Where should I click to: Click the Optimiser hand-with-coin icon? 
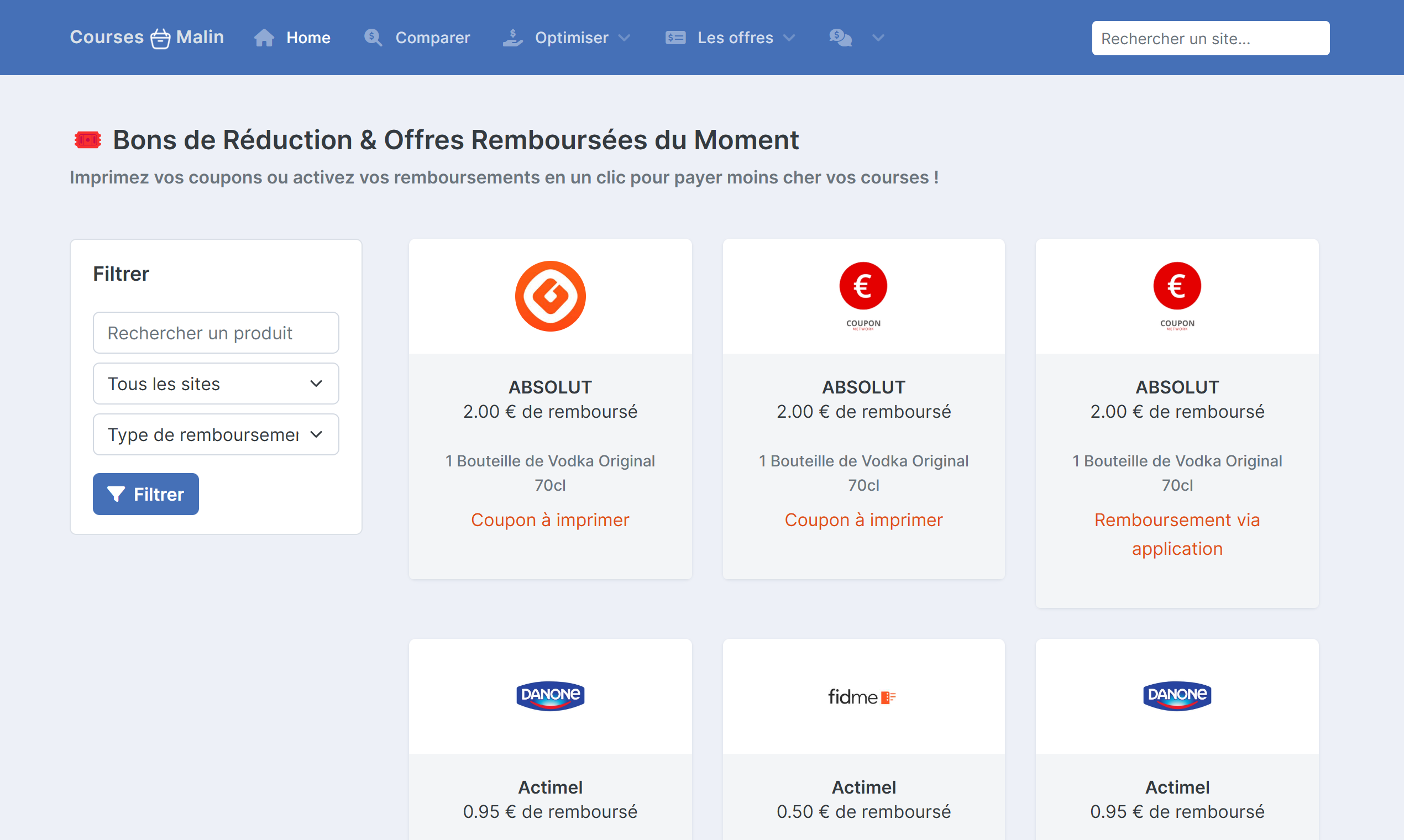click(513, 38)
